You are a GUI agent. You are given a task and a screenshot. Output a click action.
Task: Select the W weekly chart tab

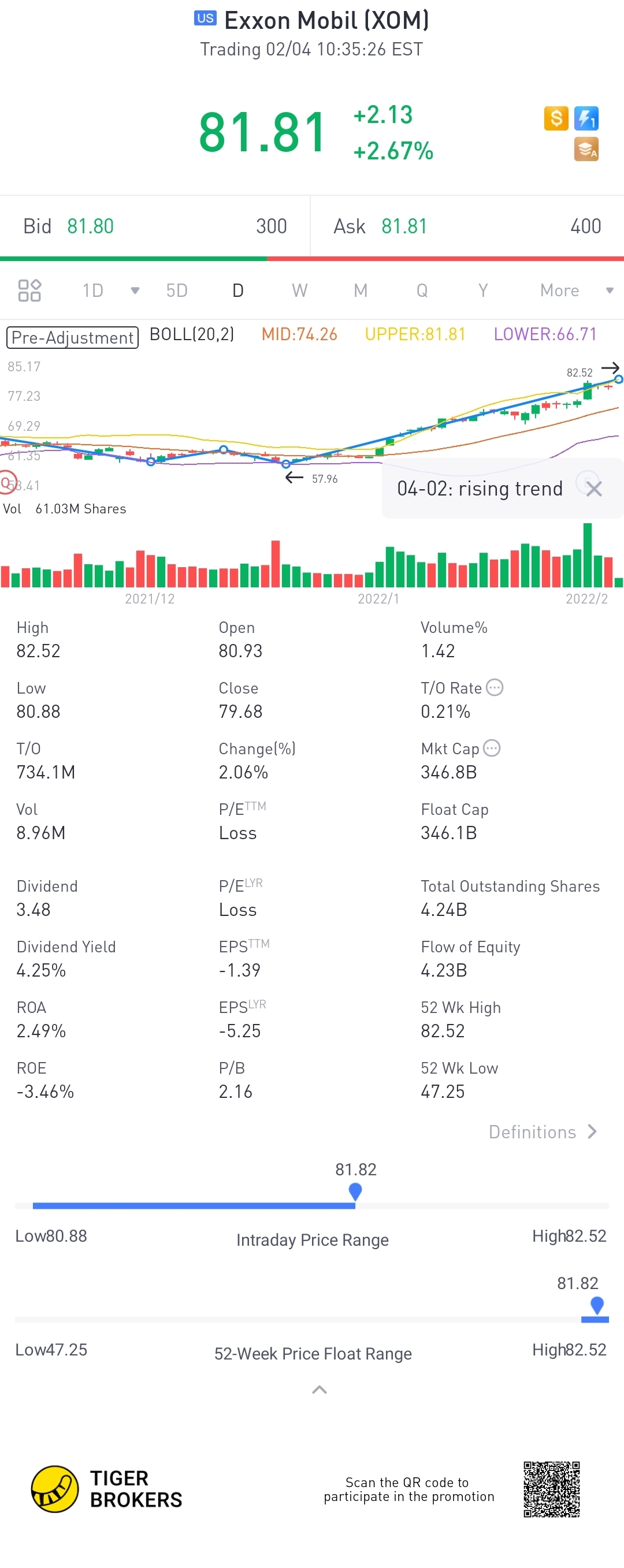[299, 290]
